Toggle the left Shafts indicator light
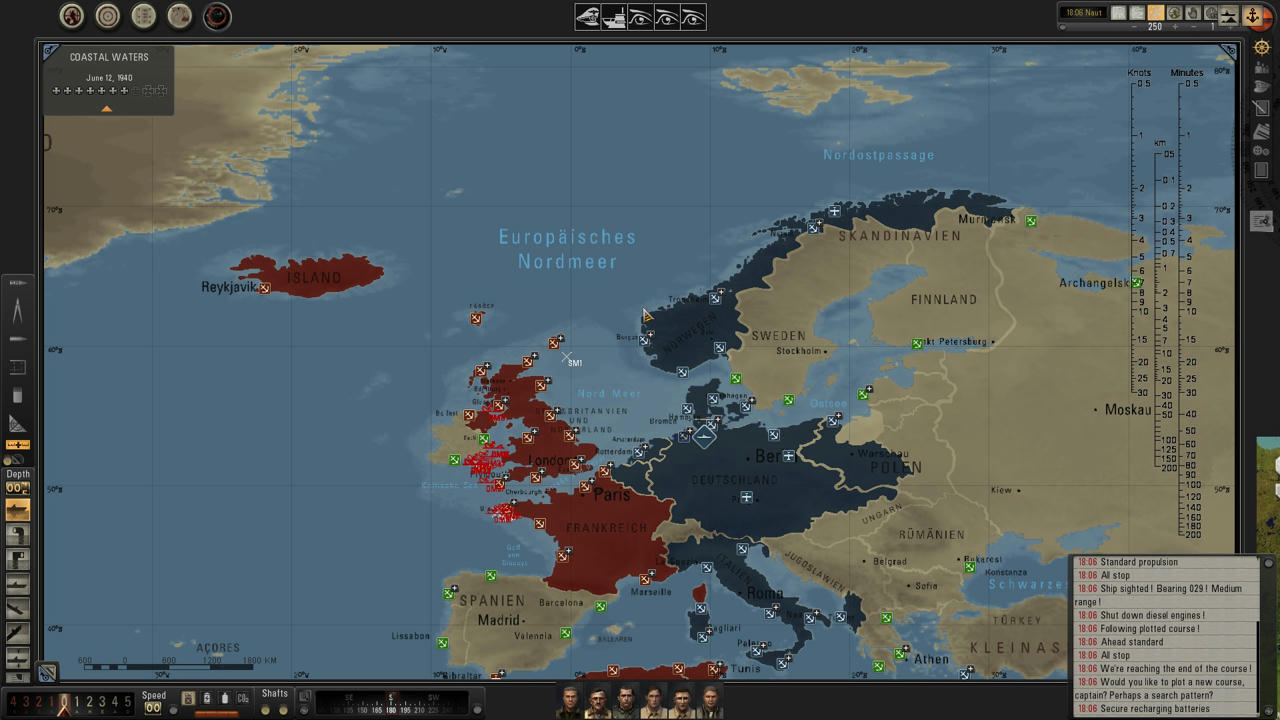 tap(265, 710)
